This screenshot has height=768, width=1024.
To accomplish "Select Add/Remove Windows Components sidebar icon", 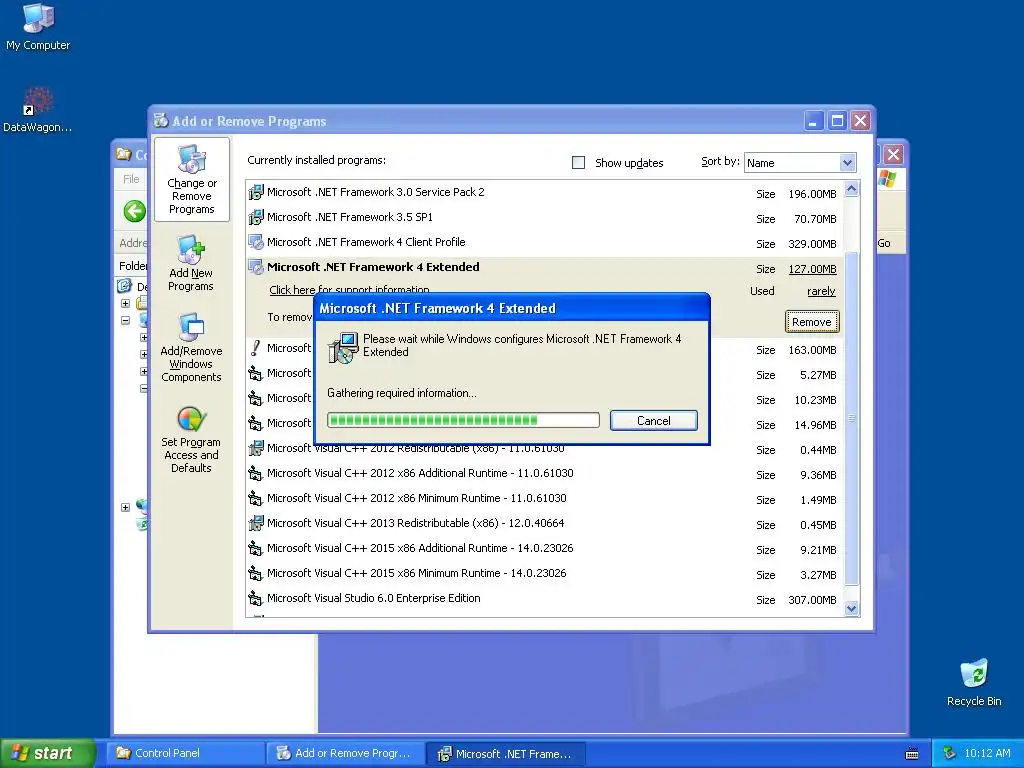I will point(191,347).
